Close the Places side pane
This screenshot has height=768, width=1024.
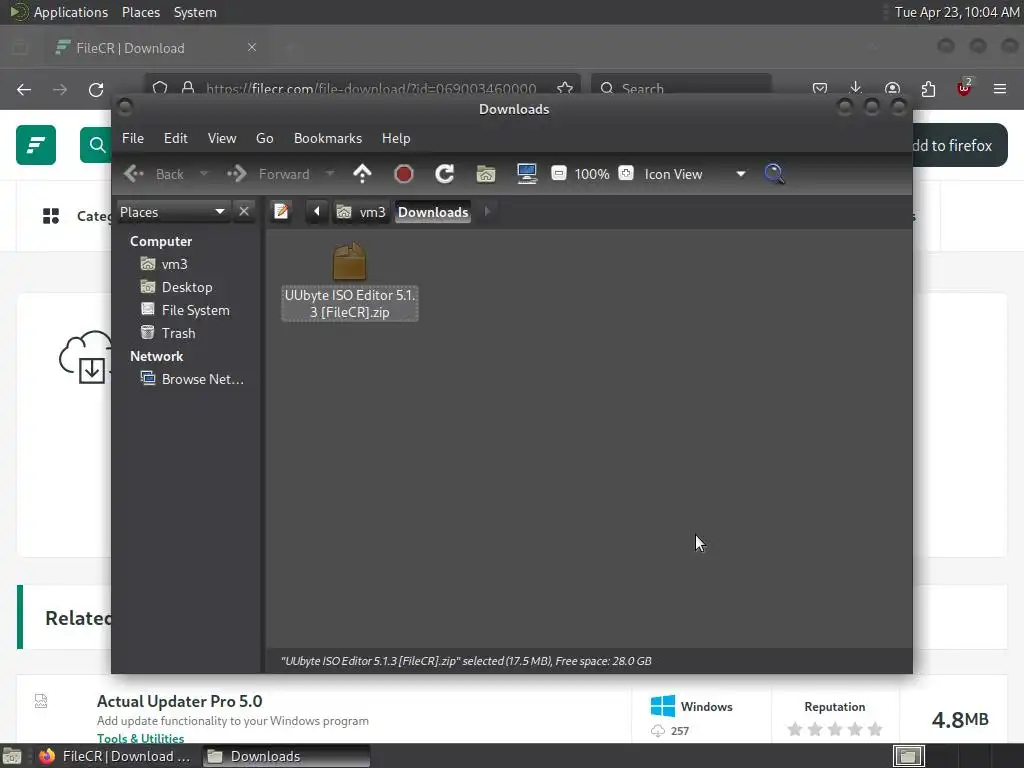pyautogui.click(x=244, y=212)
